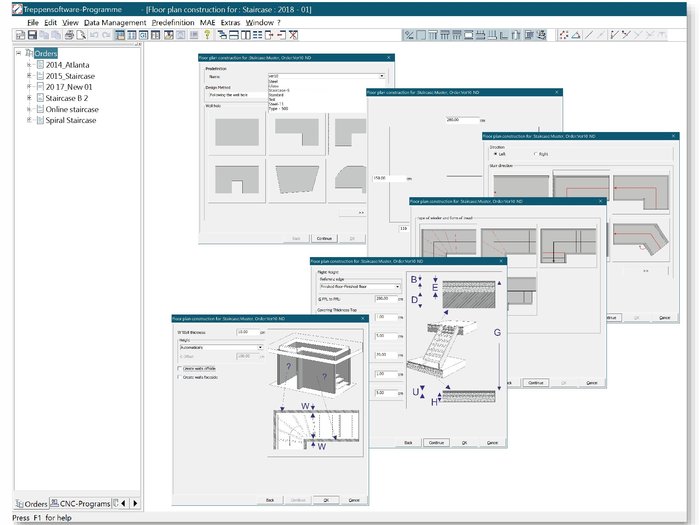Expand the 2015_Staircase tree node

(x=29, y=76)
